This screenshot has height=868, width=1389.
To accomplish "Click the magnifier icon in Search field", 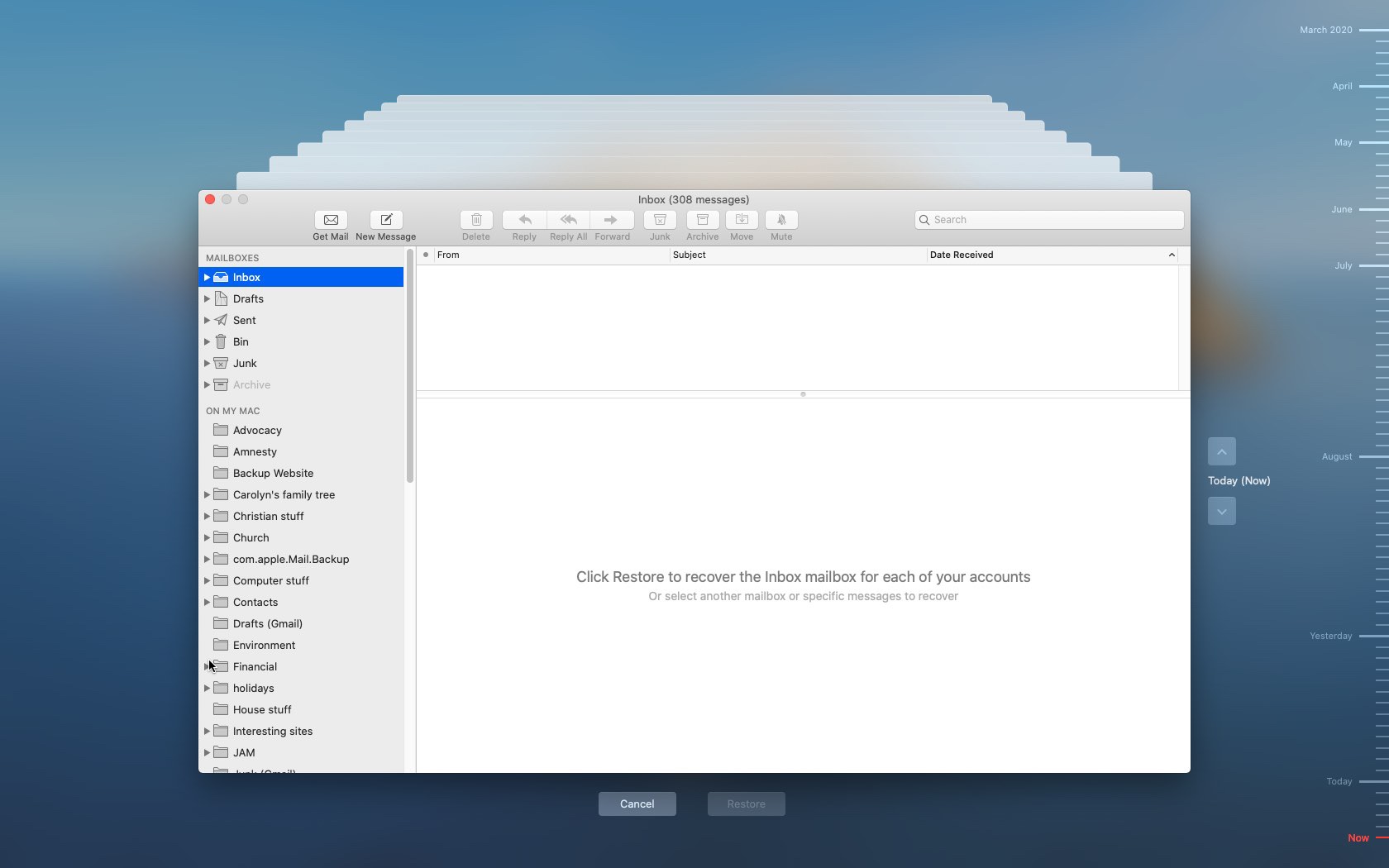I will point(924,220).
